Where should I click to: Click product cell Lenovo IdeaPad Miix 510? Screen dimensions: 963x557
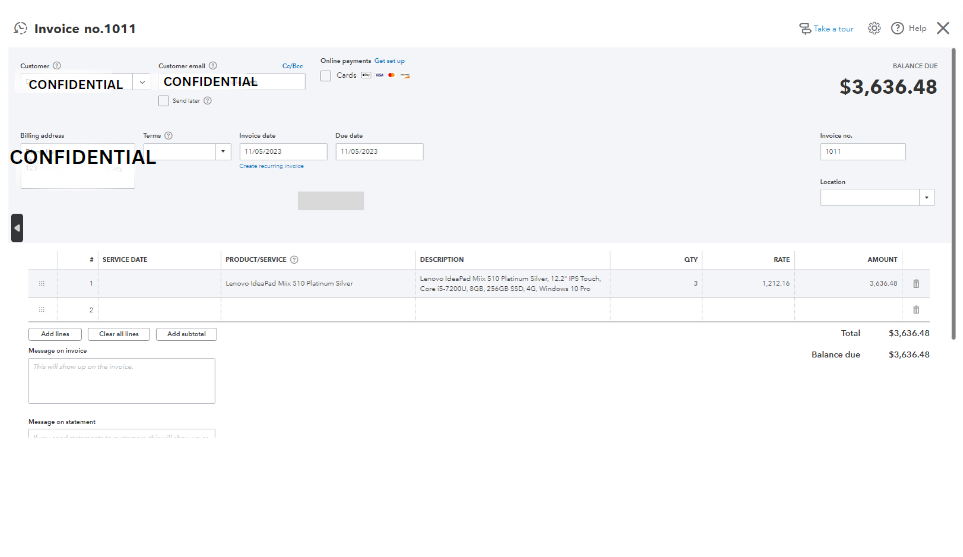pos(318,284)
